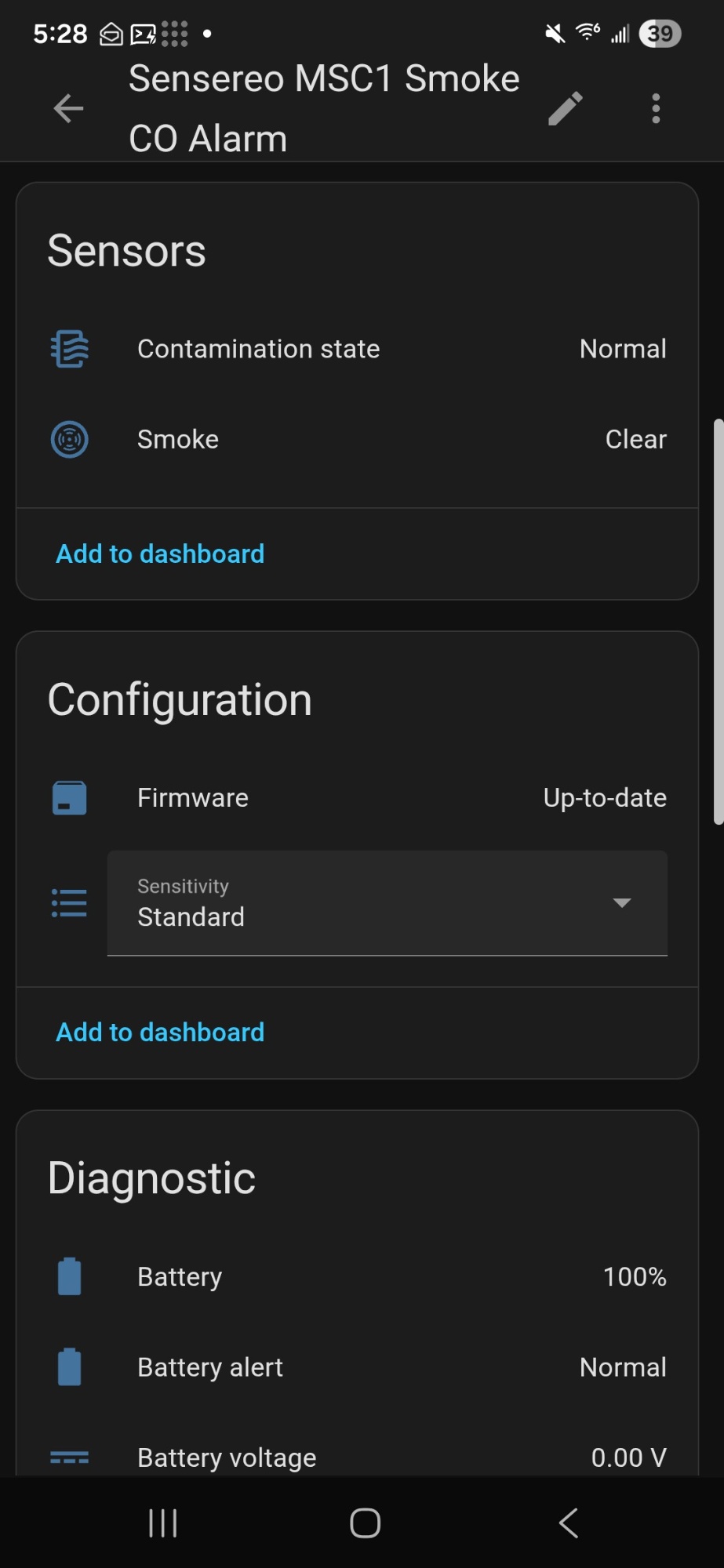Click the Sensitivity dropdown arrow

click(622, 903)
